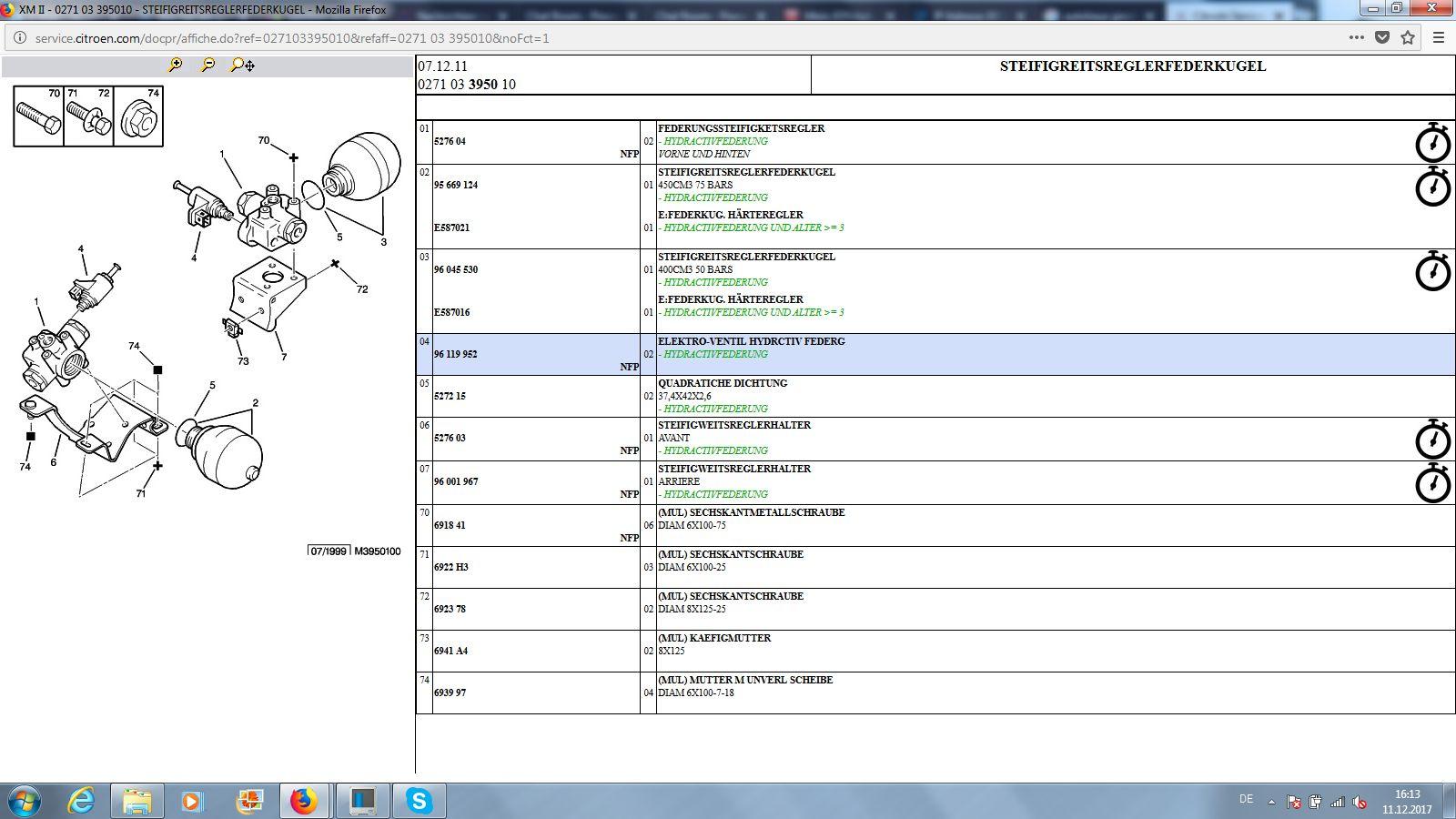Screen dimensions: 1456x819
Task: Select part number 6923 78
Action: (x=450, y=609)
